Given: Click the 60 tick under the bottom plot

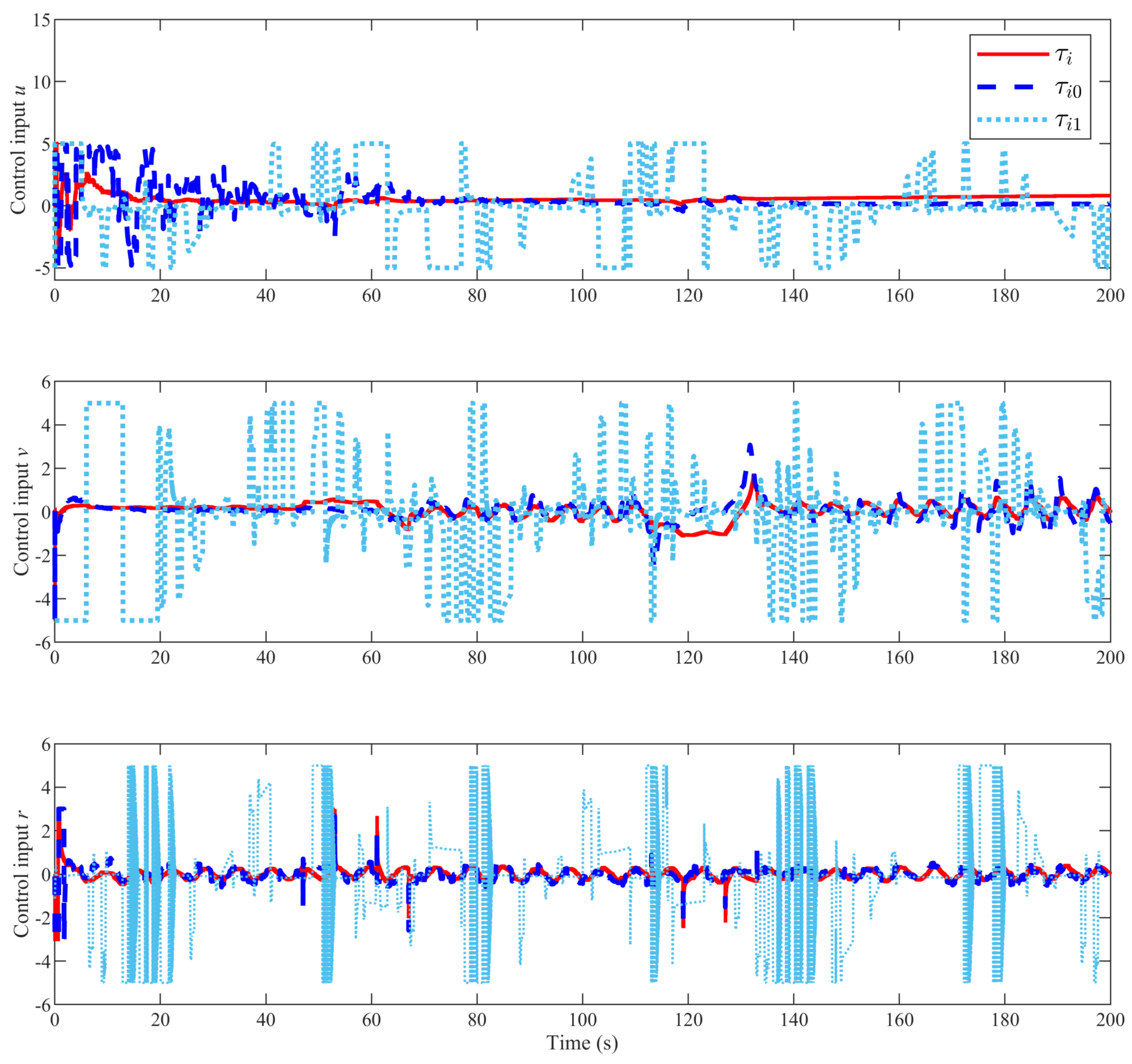Looking at the screenshot, I should pyautogui.click(x=371, y=1019).
